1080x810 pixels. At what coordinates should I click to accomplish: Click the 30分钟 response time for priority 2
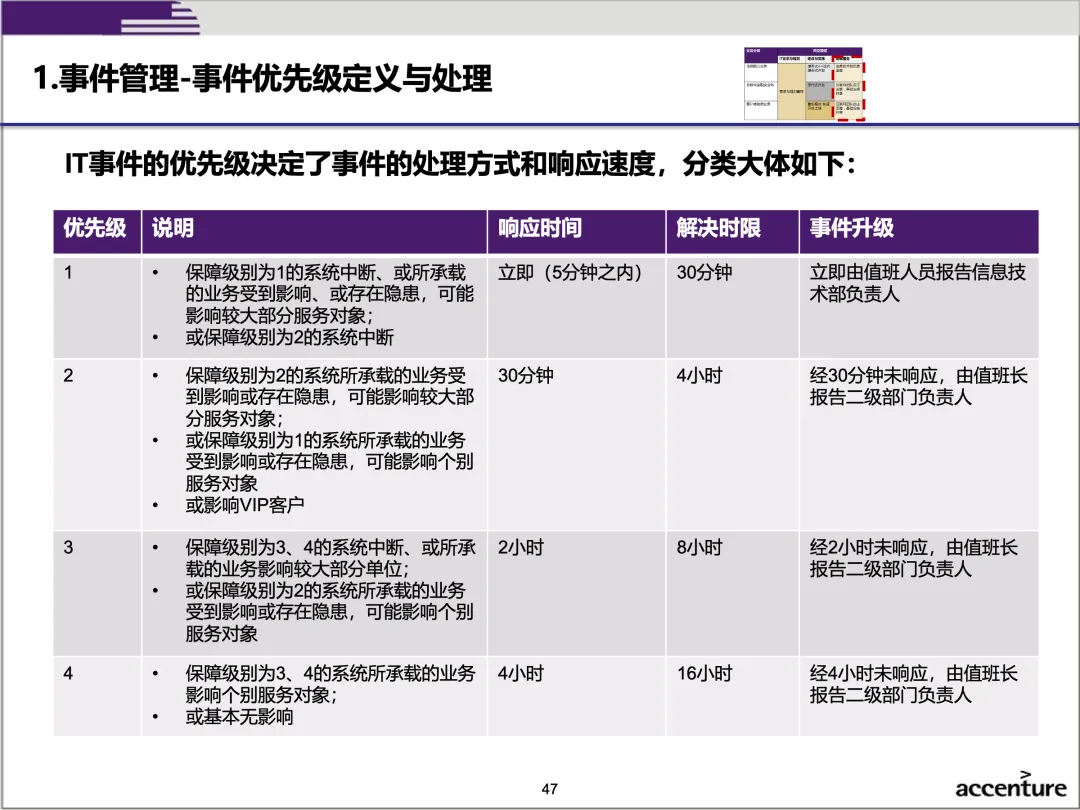526,376
